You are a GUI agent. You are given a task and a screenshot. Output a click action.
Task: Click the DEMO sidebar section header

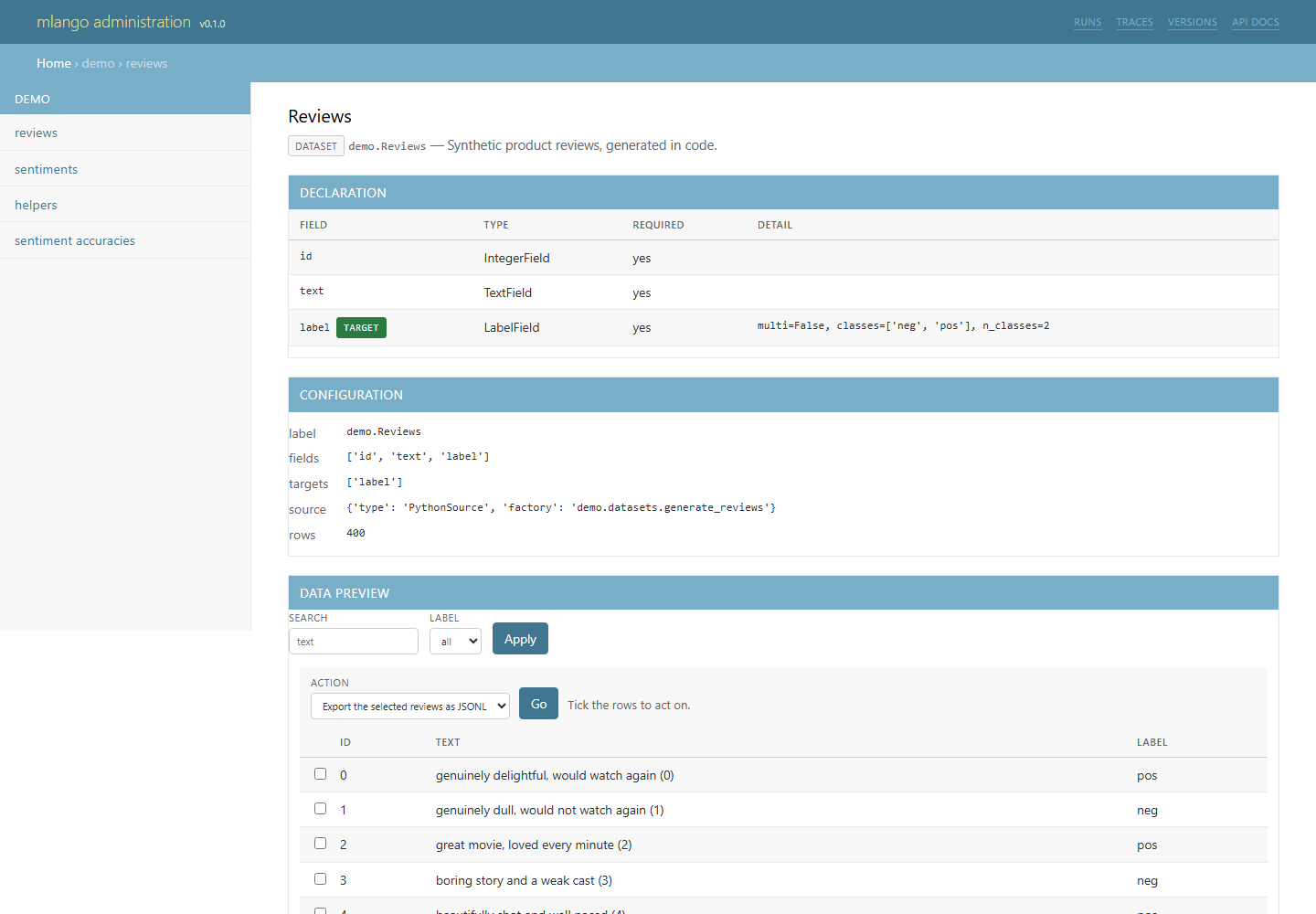(x=125, y=99)
